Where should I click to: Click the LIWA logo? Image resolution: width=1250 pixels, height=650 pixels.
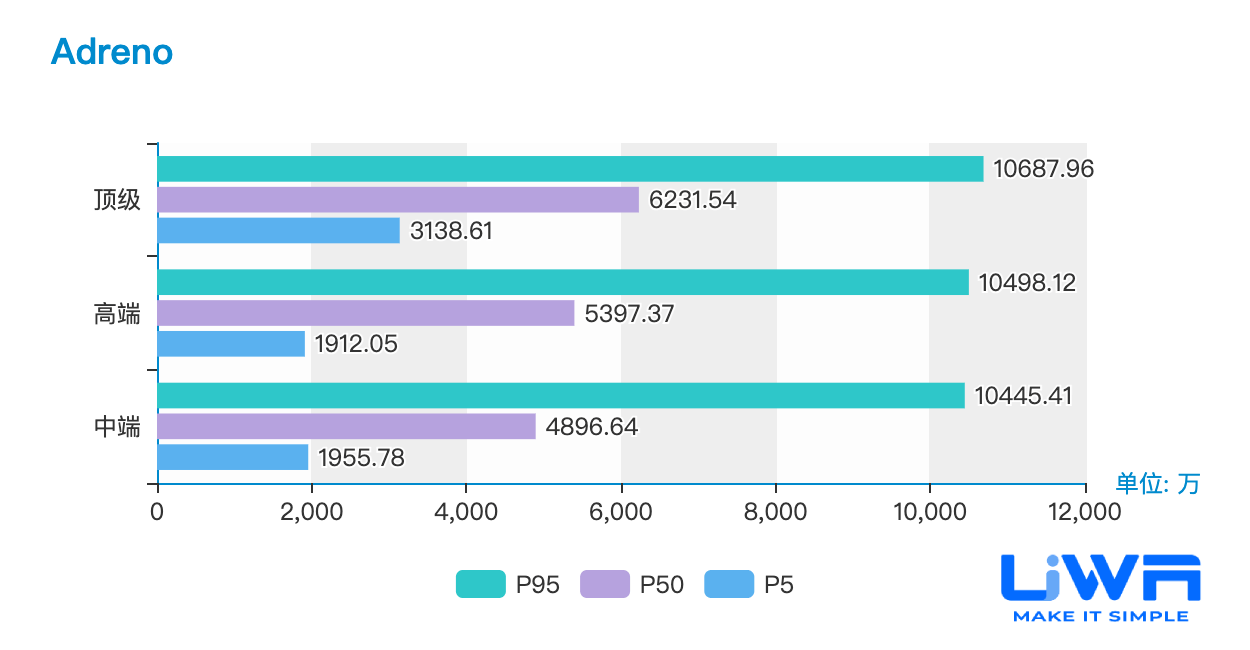1101,588
